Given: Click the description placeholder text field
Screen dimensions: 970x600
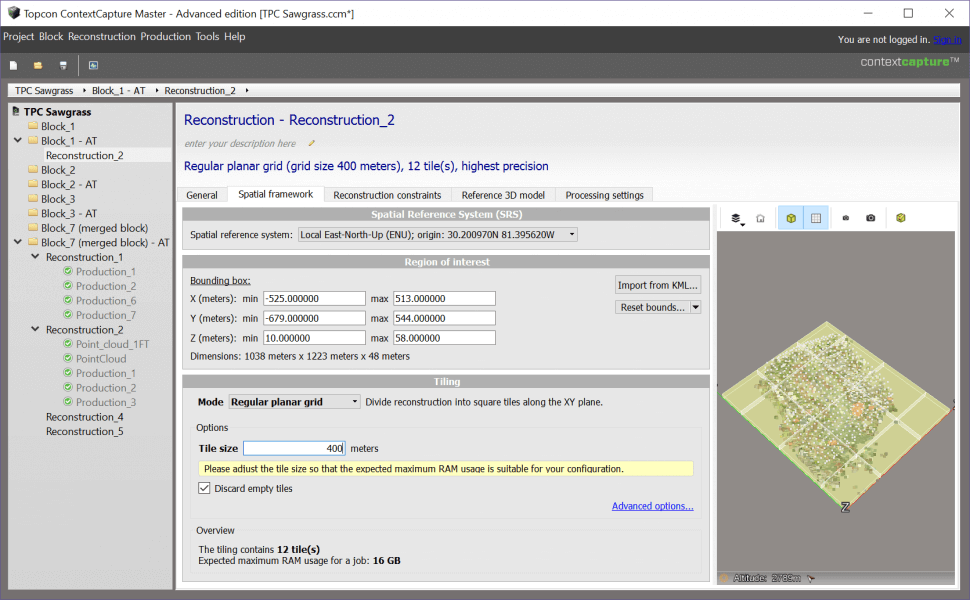Looking at the screenshot, I should pyautogui.click(x=240, y=144).
